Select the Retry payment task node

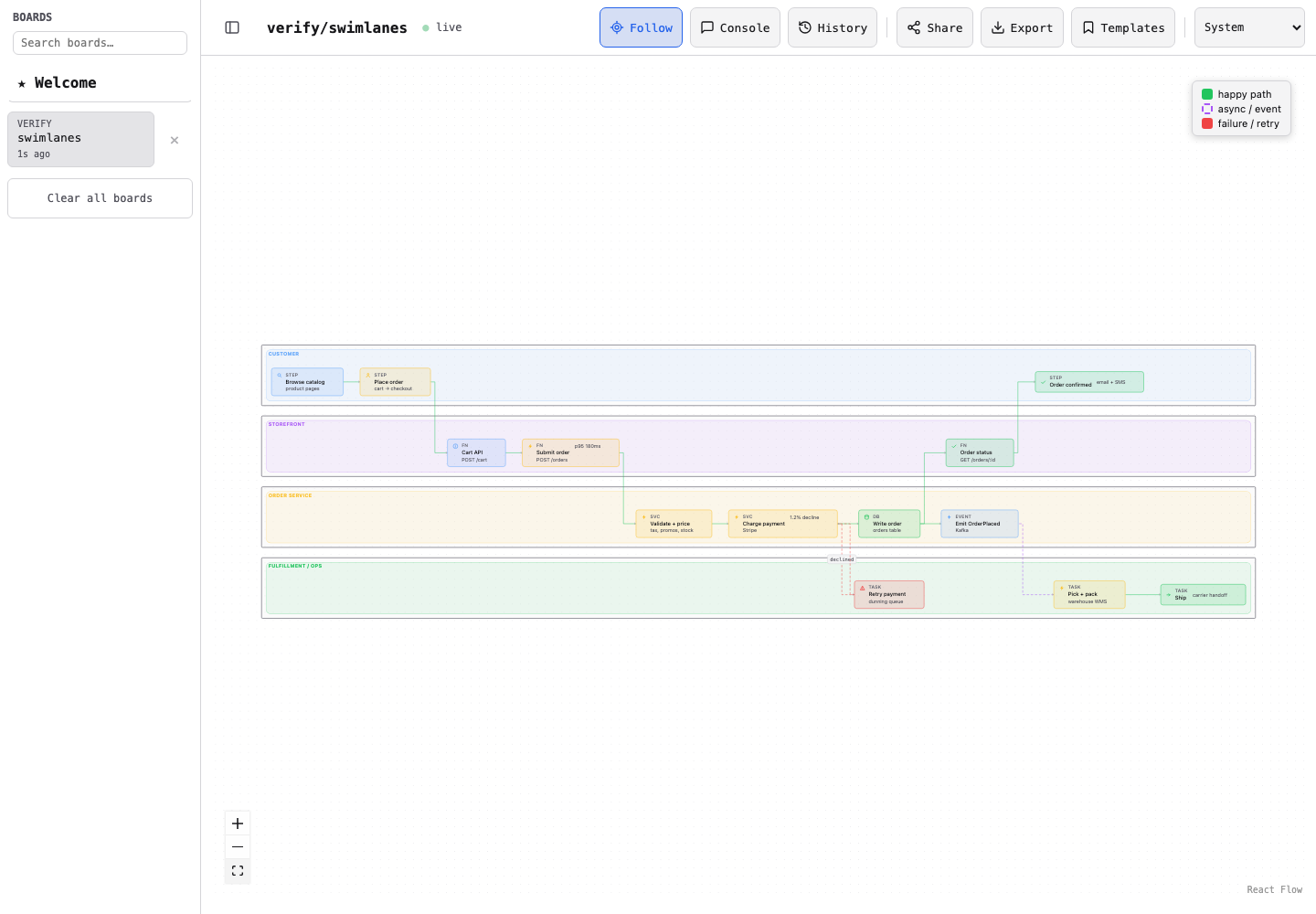889,594
